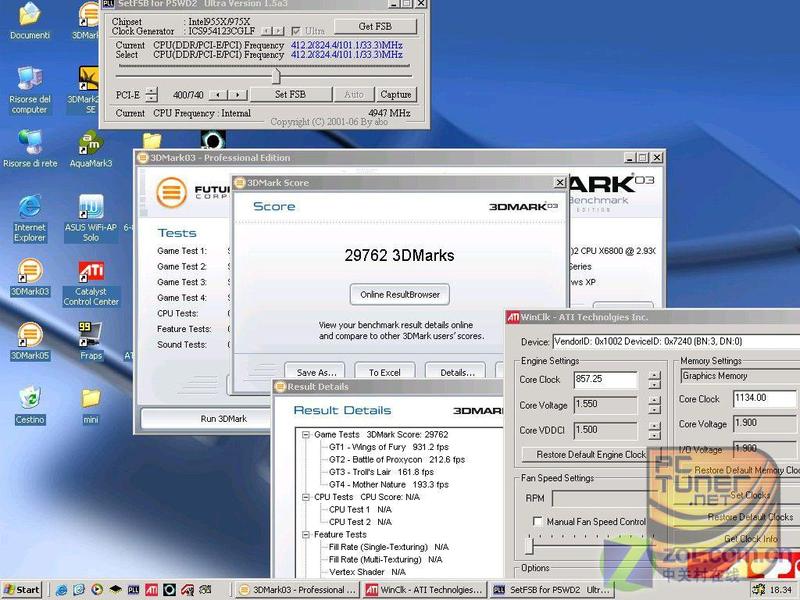Viewport: 800px width, 600px height.
Task: Click the WinClk Device ID field
Action: [x=676, y=341]
